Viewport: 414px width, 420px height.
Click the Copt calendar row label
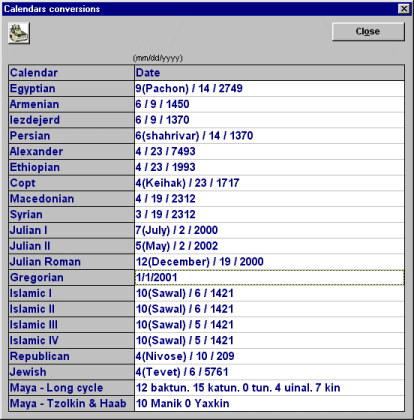[71, 183]
